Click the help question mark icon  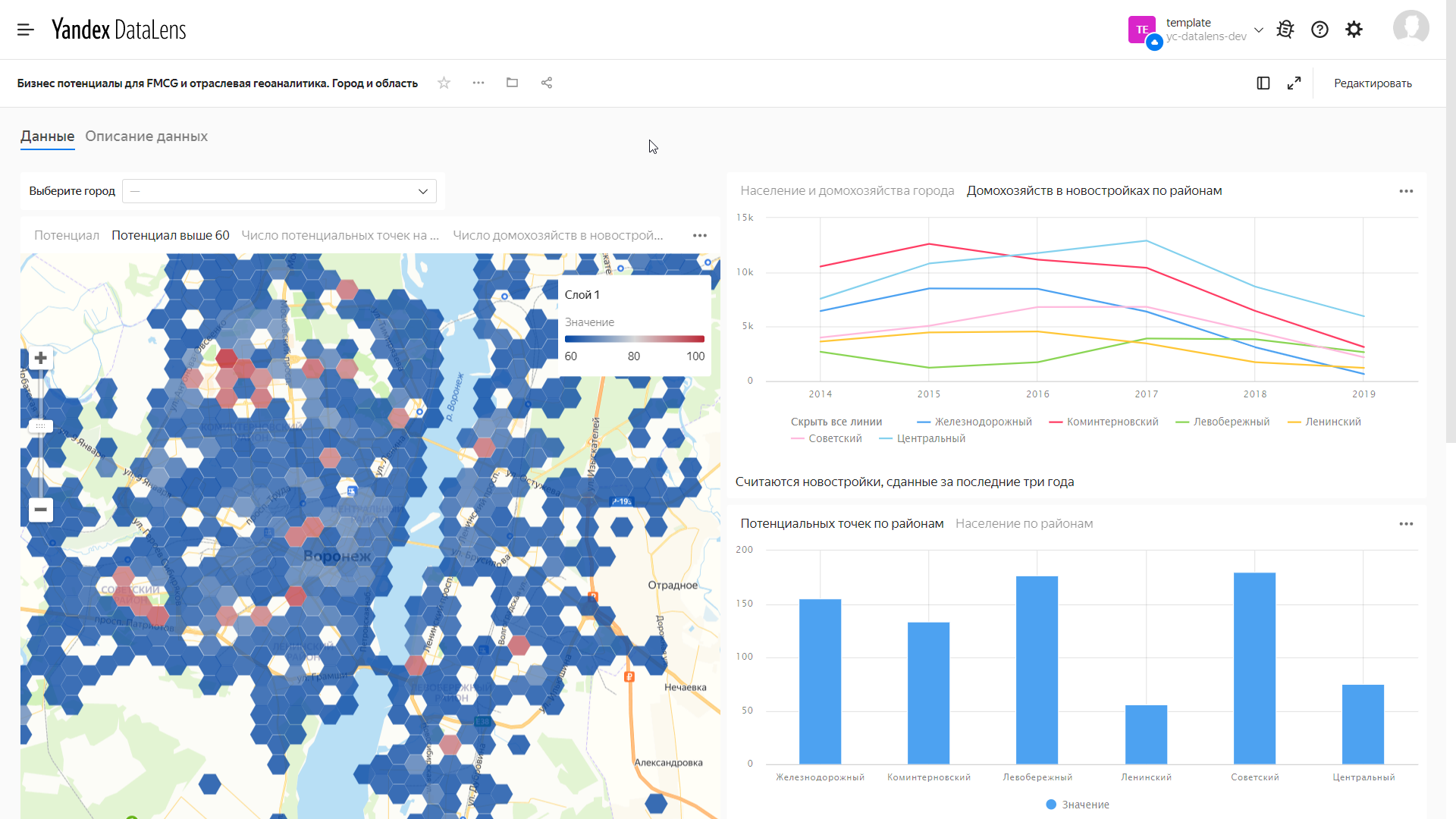[1320, 29]
